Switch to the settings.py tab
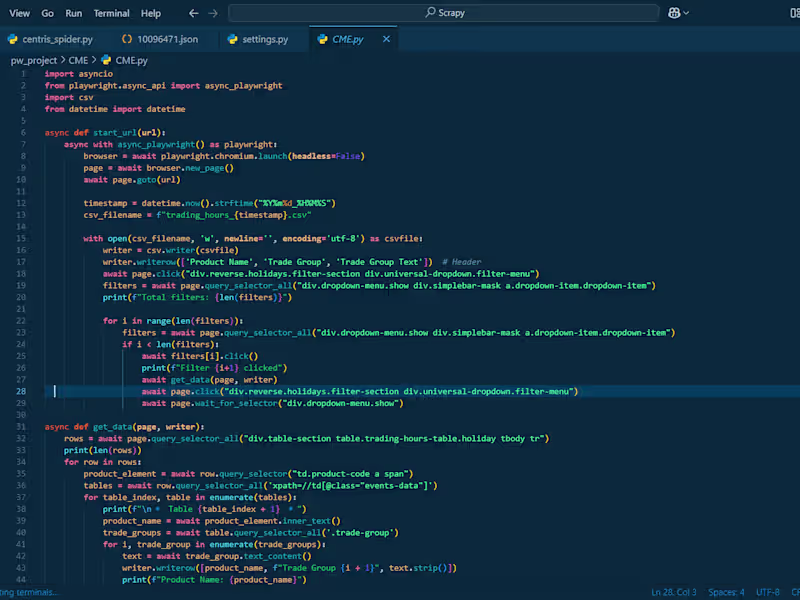800x600 pixels. pos(265,39)
